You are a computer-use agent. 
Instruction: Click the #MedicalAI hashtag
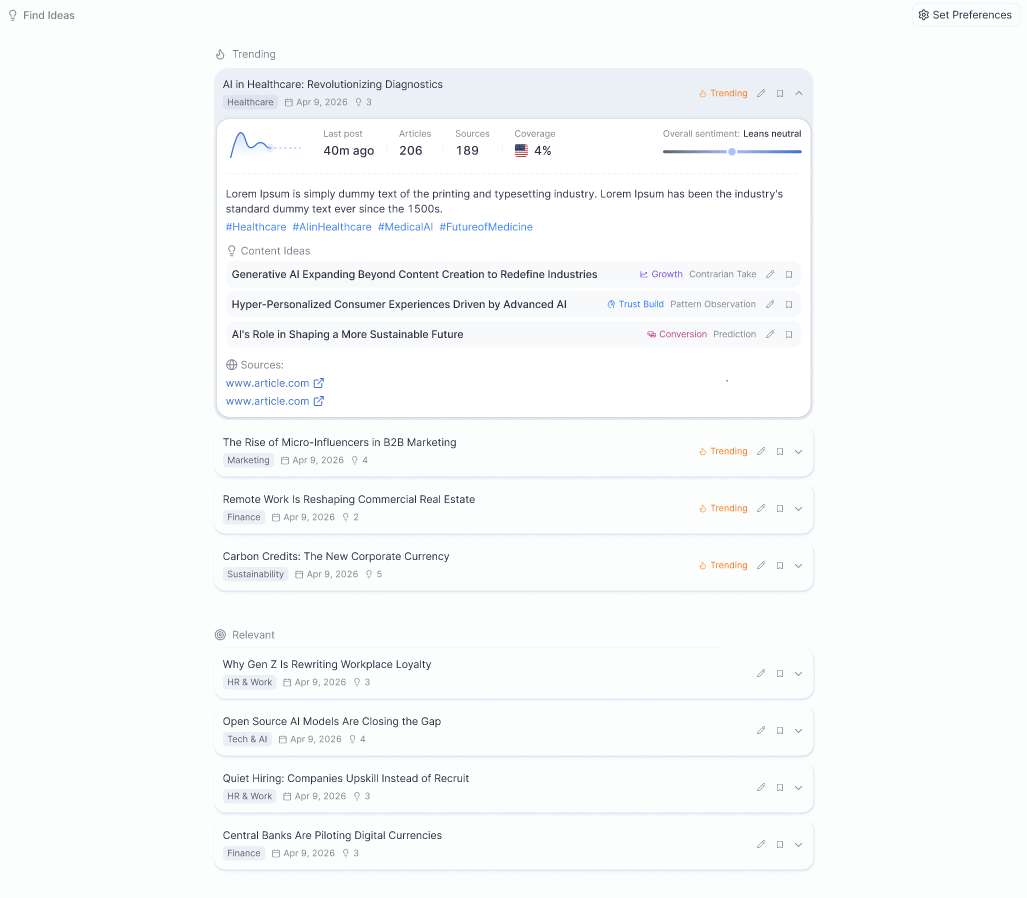pyautogui.click(x=405, y=227)
